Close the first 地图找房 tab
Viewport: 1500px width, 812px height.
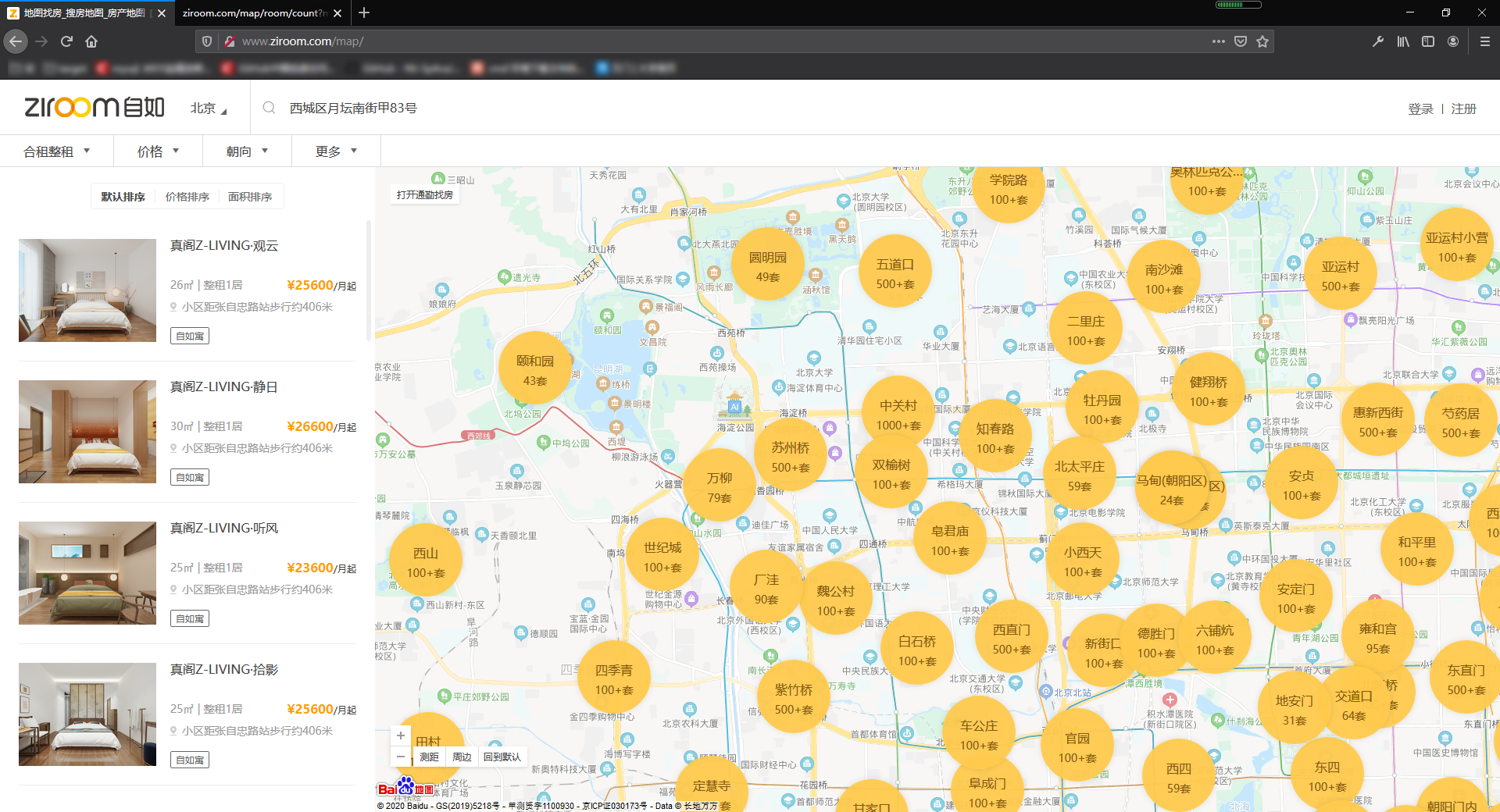coord(162,13)
